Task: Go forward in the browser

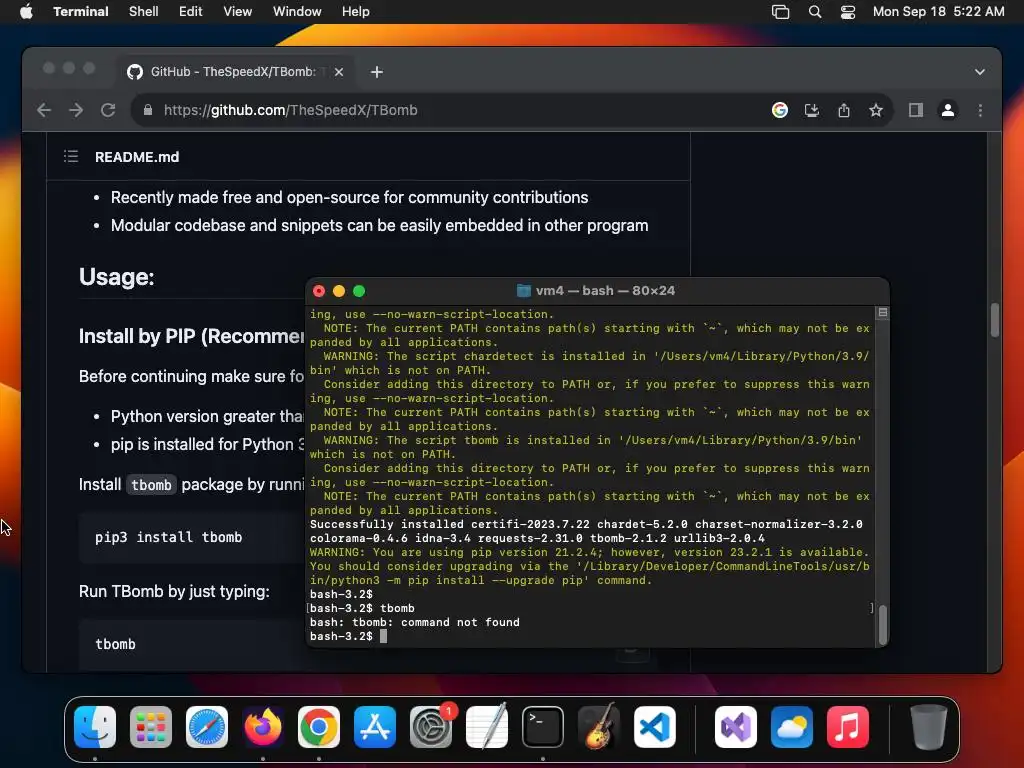Action: [76, 110]
